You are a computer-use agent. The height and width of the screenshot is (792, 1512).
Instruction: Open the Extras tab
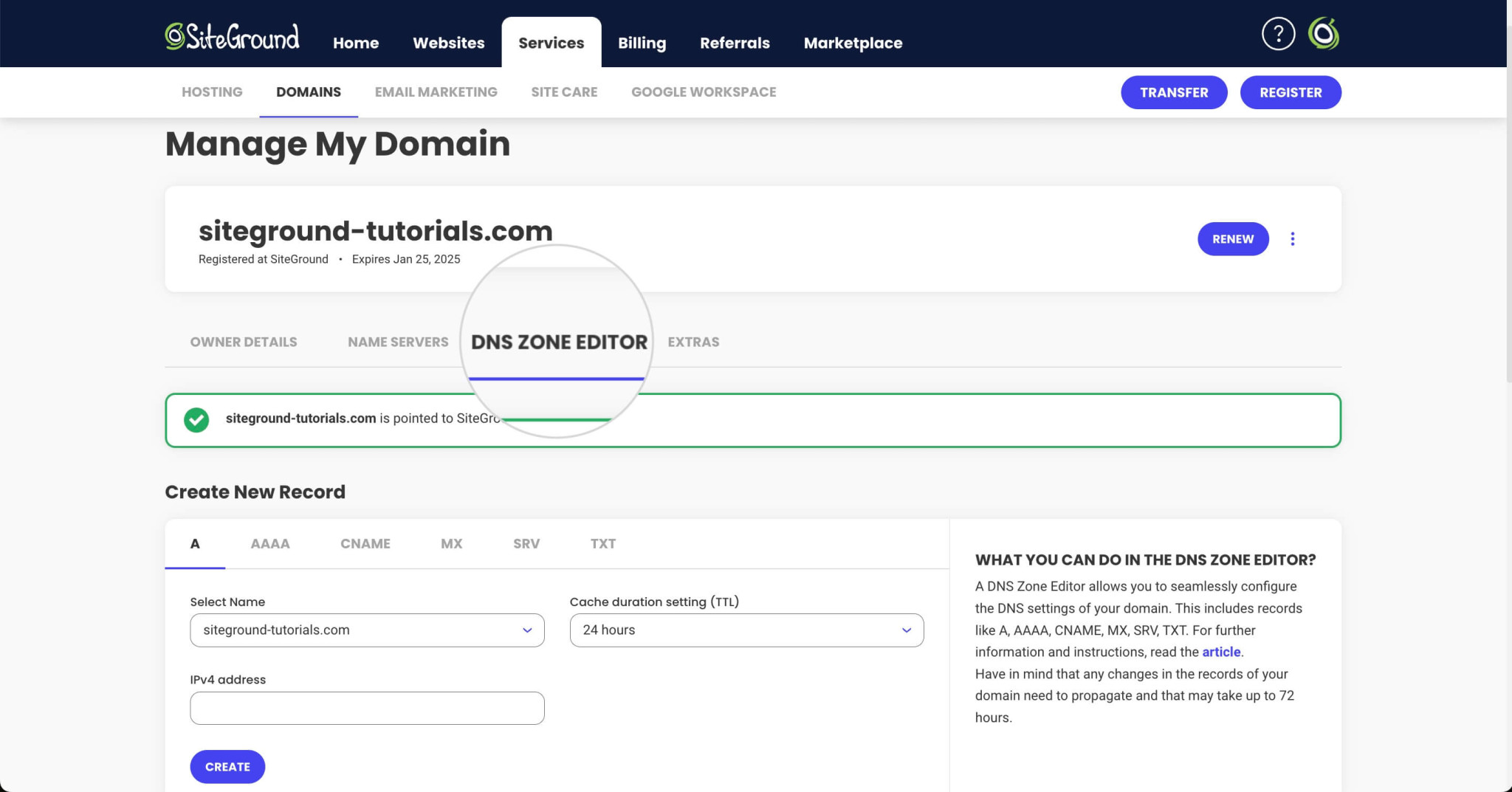coord(693,342)
